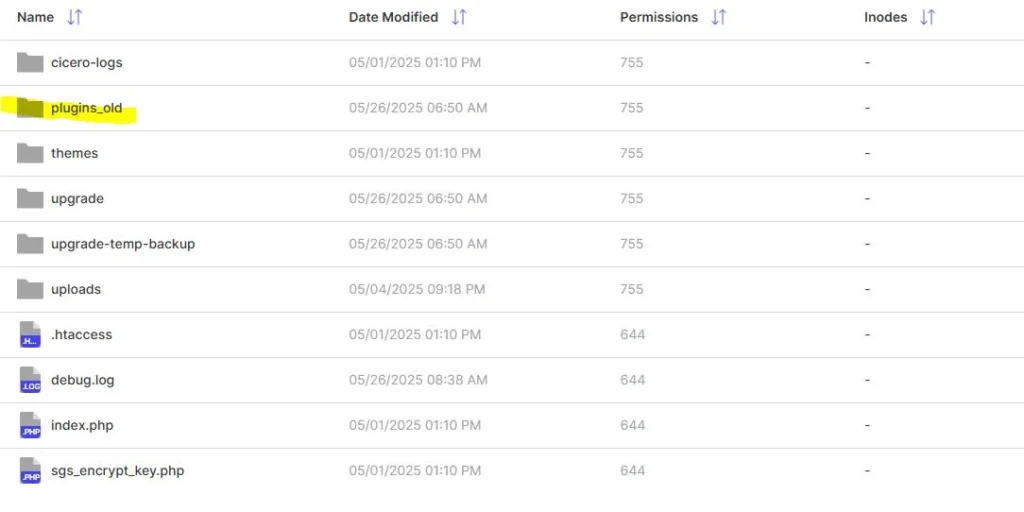Image resolution: width=1024 pixels, height=512 pixels.
Task: Open the cicero-logs folder icon
Action: (x=30, y=62)
